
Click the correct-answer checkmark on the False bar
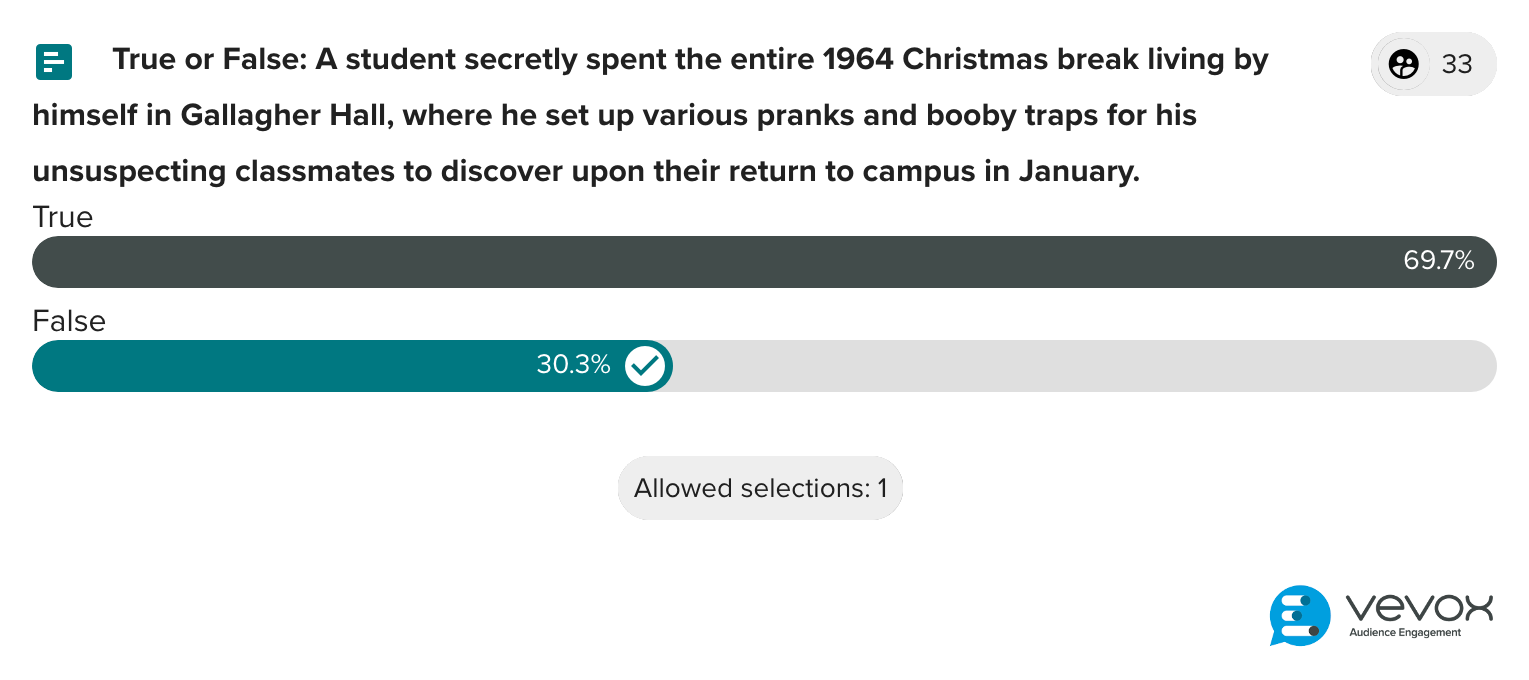click(x=645, y=366)
